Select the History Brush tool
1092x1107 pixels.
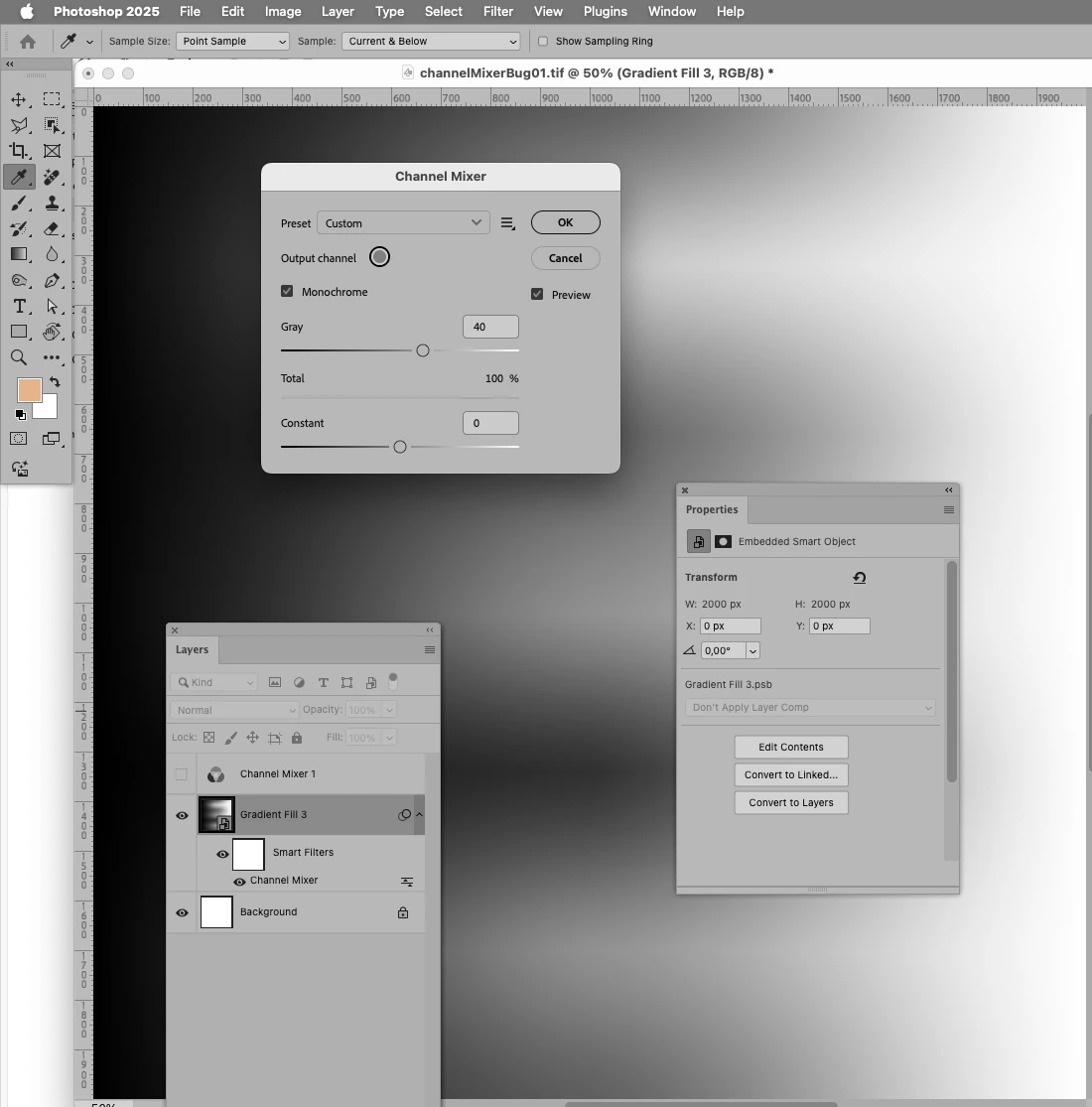pos(19,228)
